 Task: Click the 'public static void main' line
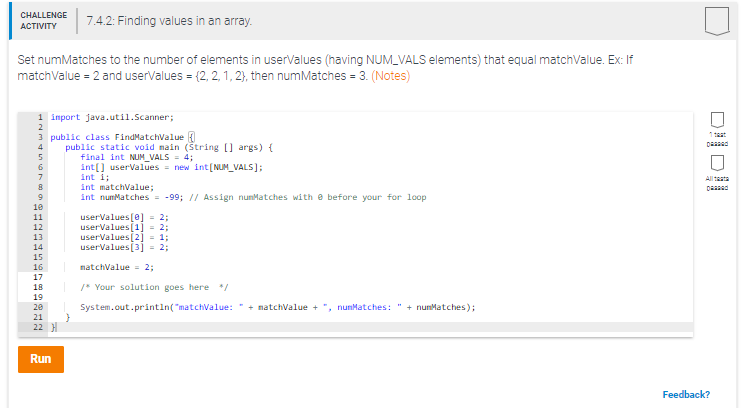click(169, 147)
